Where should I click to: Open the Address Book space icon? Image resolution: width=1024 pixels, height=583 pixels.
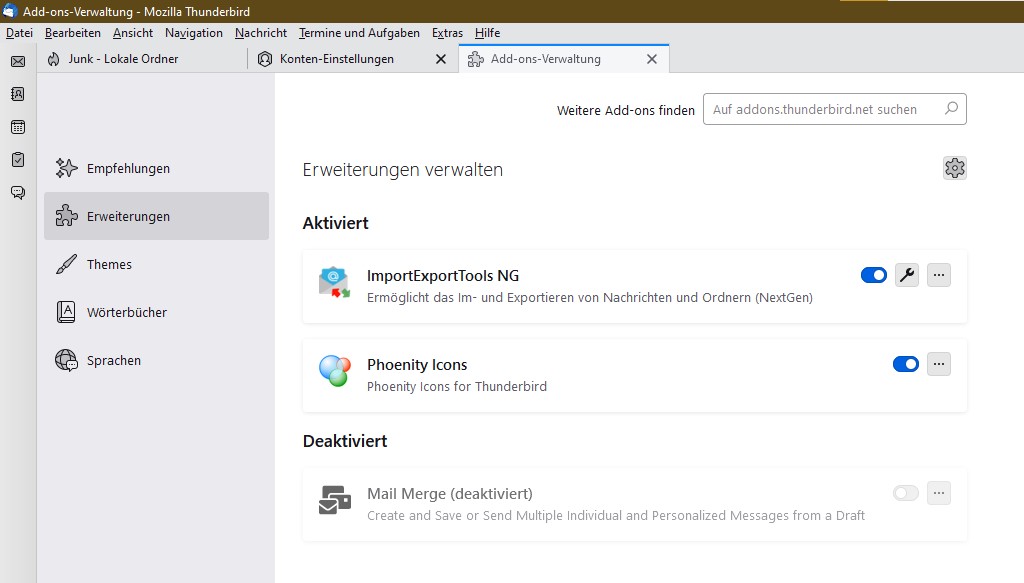click(18, 94)
